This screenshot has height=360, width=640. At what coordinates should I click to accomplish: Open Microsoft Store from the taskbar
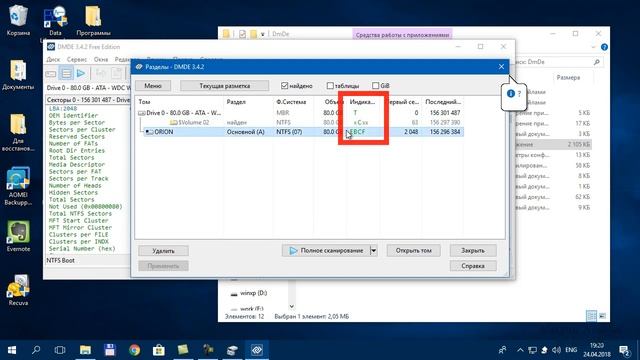pos(159,350)
